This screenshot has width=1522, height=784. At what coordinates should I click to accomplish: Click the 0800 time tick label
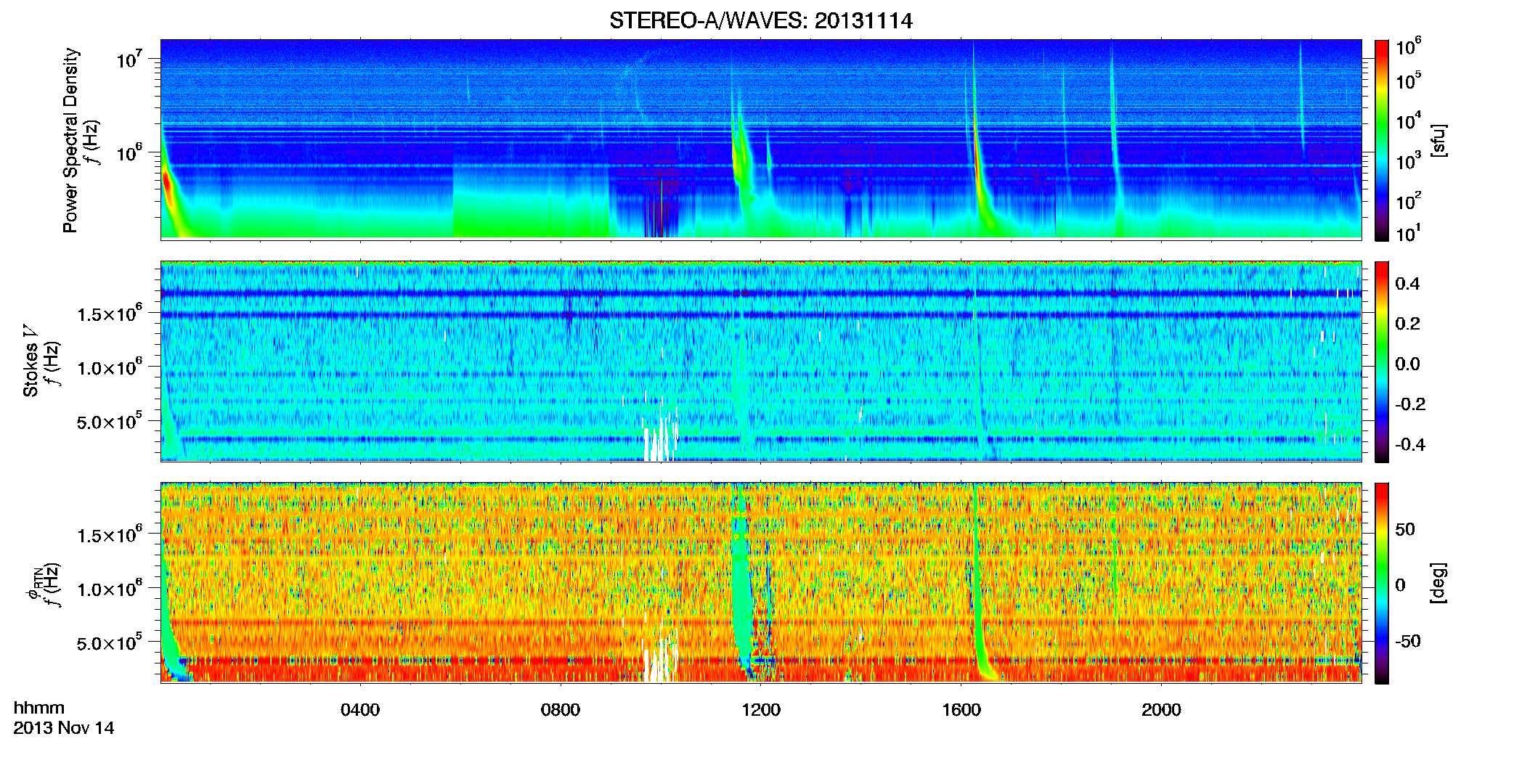point(561,710)
